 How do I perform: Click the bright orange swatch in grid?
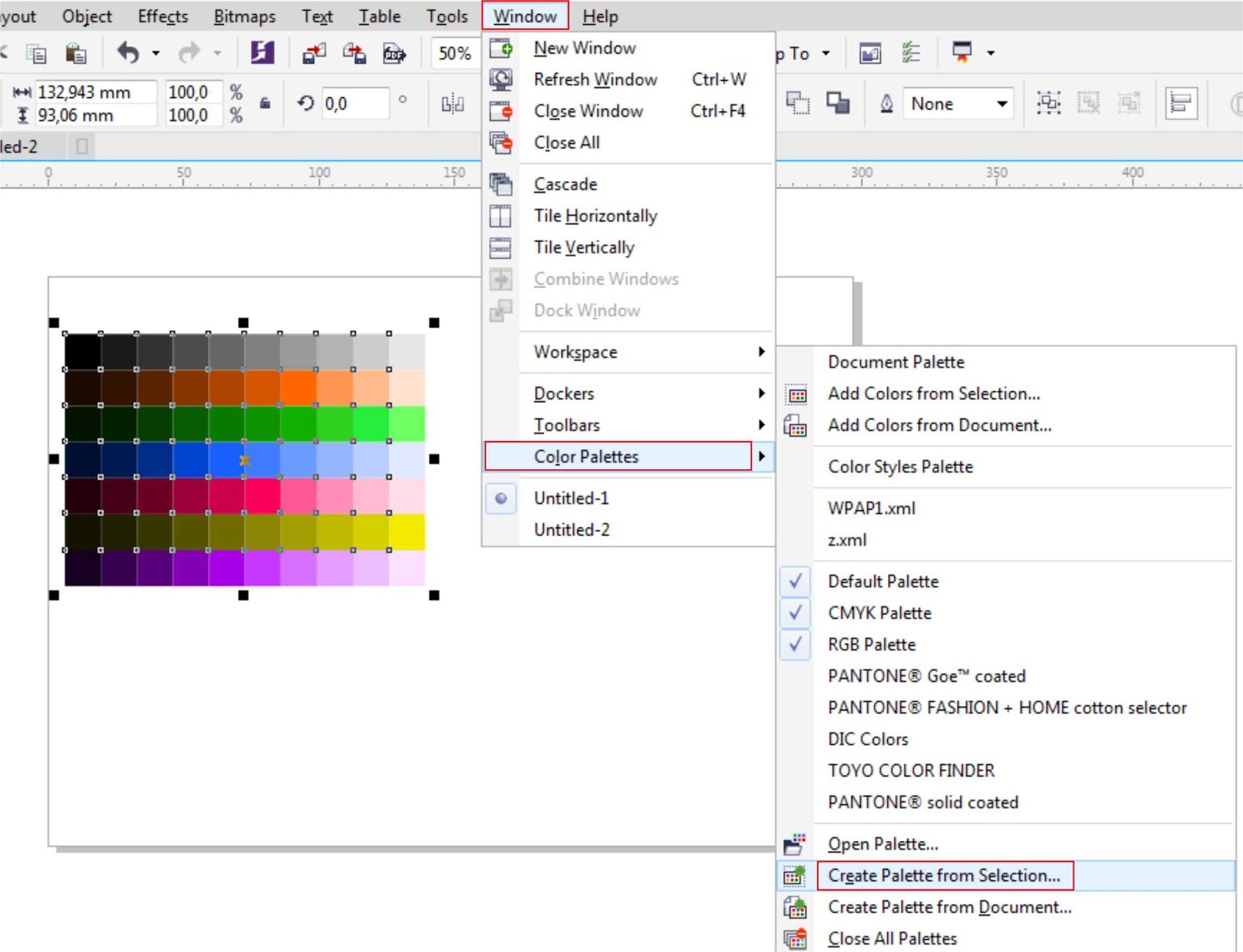[x=298, y=387]
